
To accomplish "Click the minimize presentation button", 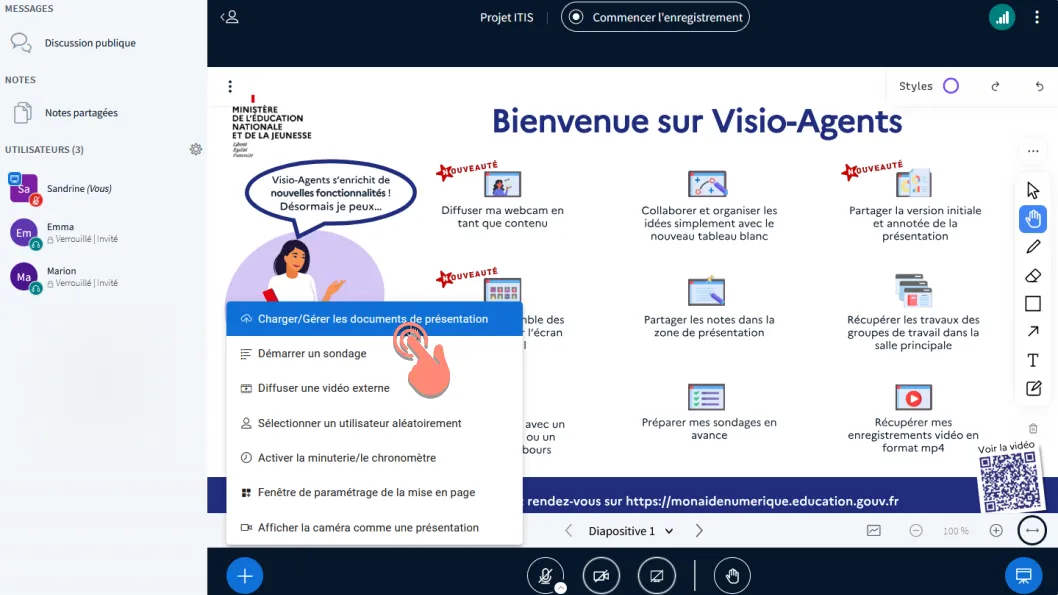I will 1024,575.
